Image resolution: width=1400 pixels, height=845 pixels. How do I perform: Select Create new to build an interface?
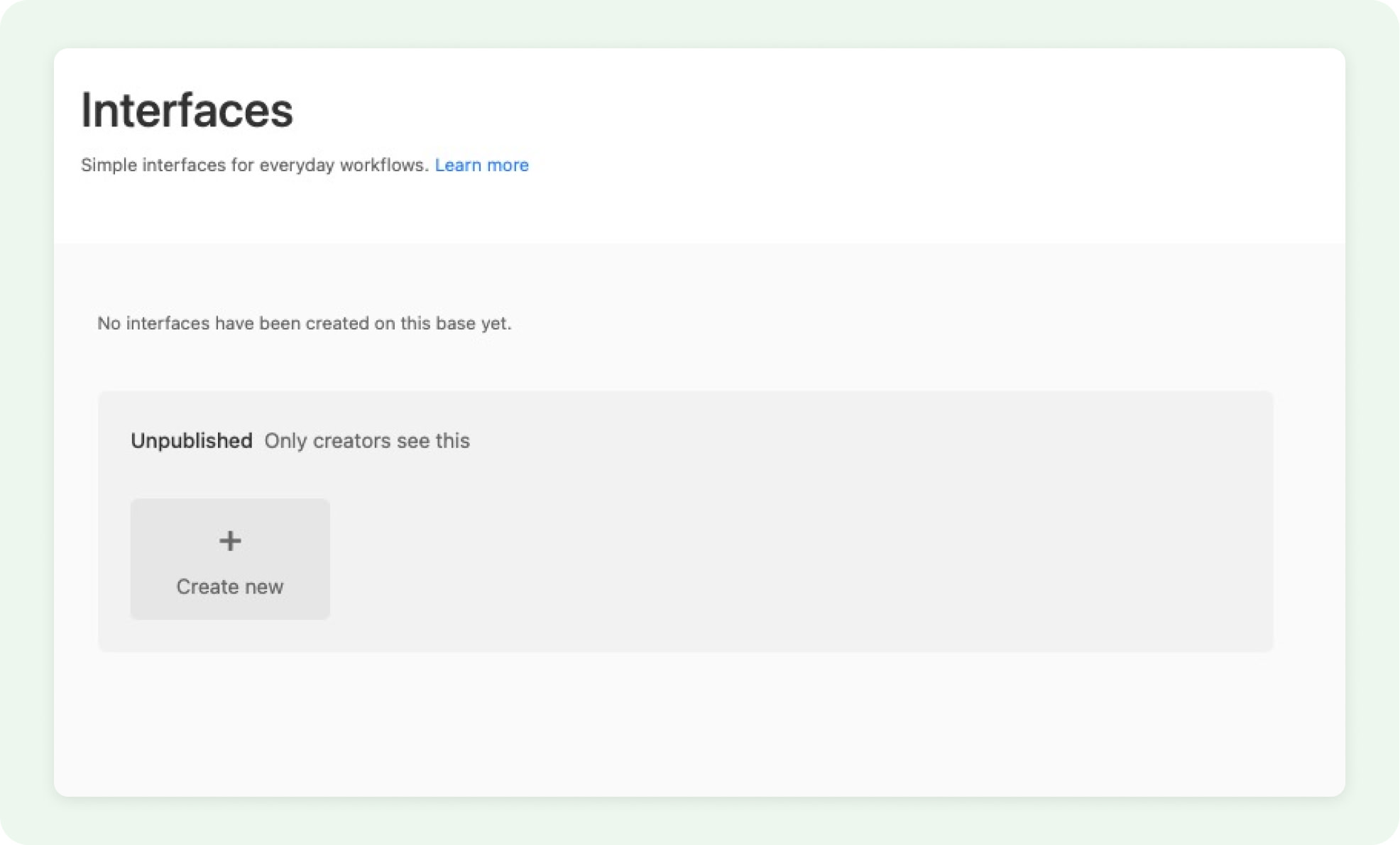pyautogui.click(x=229, y=559)
